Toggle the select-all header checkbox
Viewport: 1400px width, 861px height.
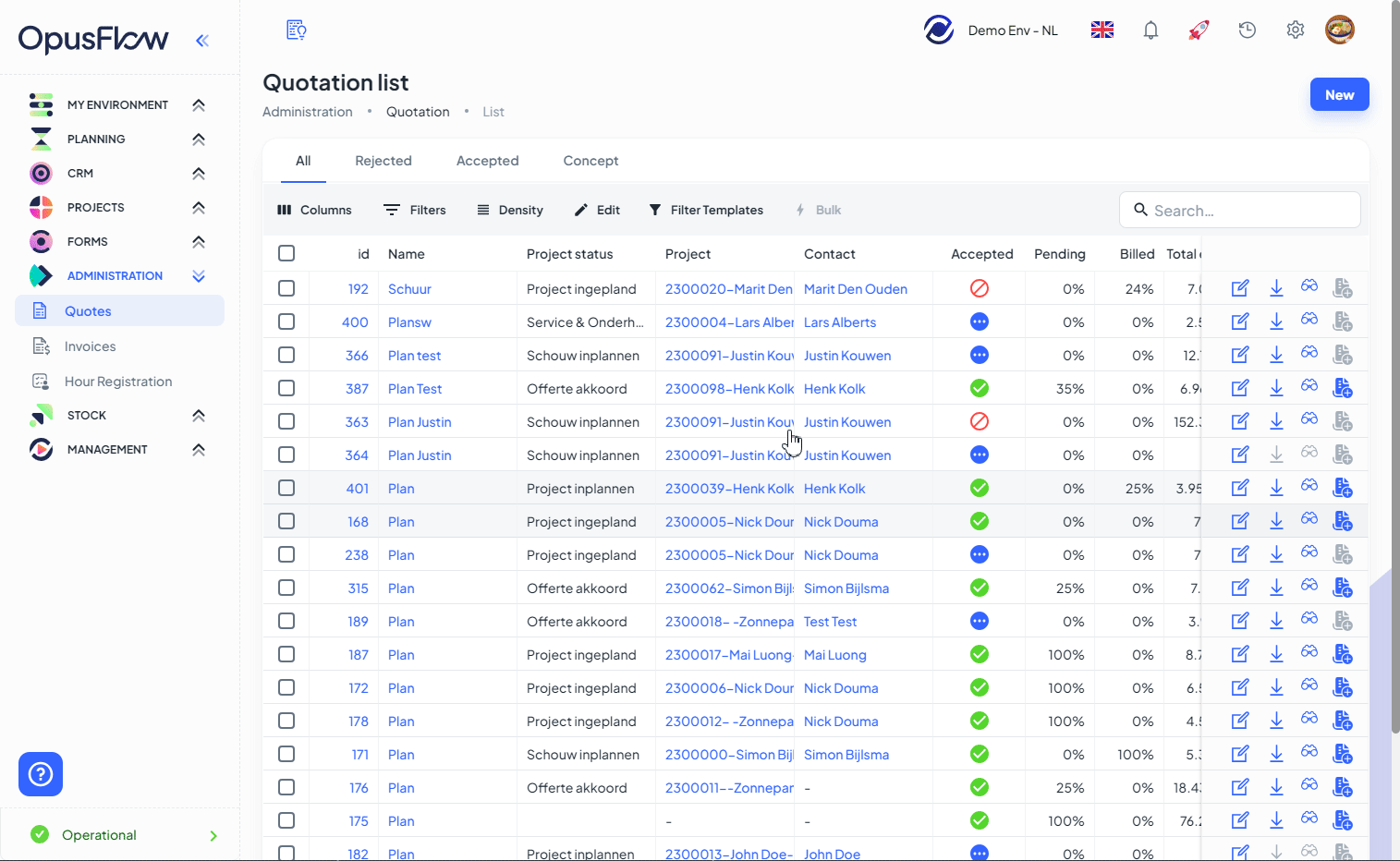pos(286,253)
